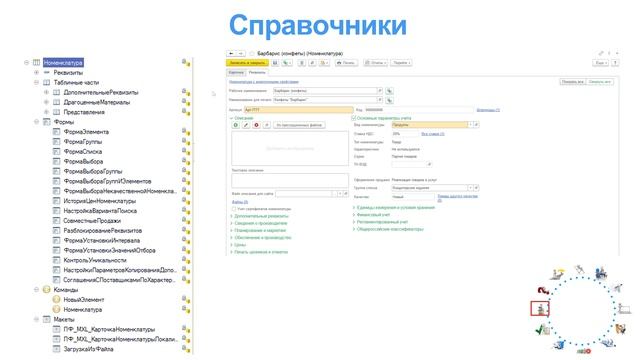
Task: Open the Файлы link
Action: 240,202
